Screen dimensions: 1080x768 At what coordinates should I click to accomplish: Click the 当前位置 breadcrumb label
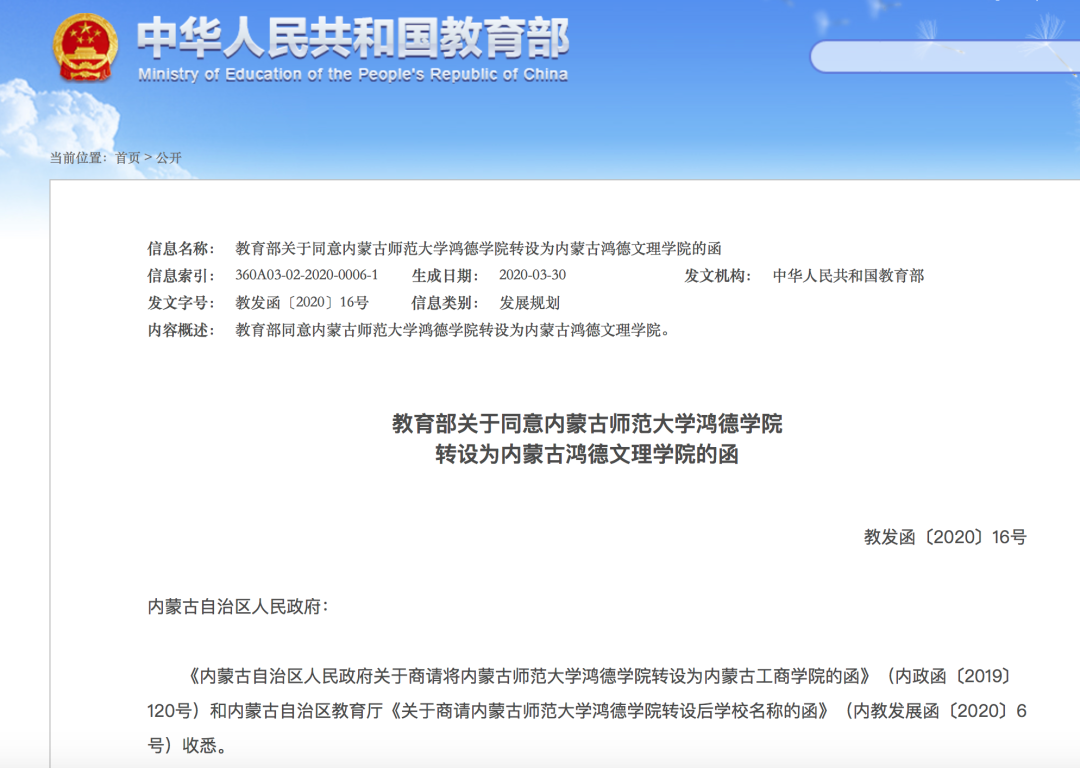coord(78,158)
